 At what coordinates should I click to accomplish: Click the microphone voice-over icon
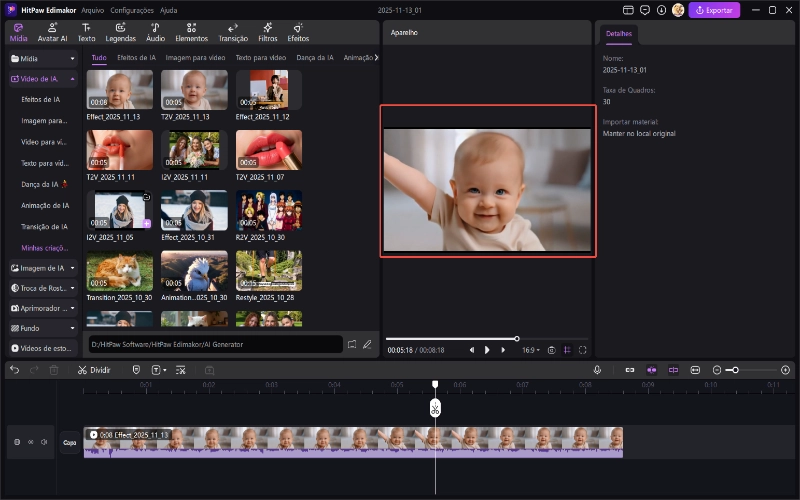[x=597, y=369]
